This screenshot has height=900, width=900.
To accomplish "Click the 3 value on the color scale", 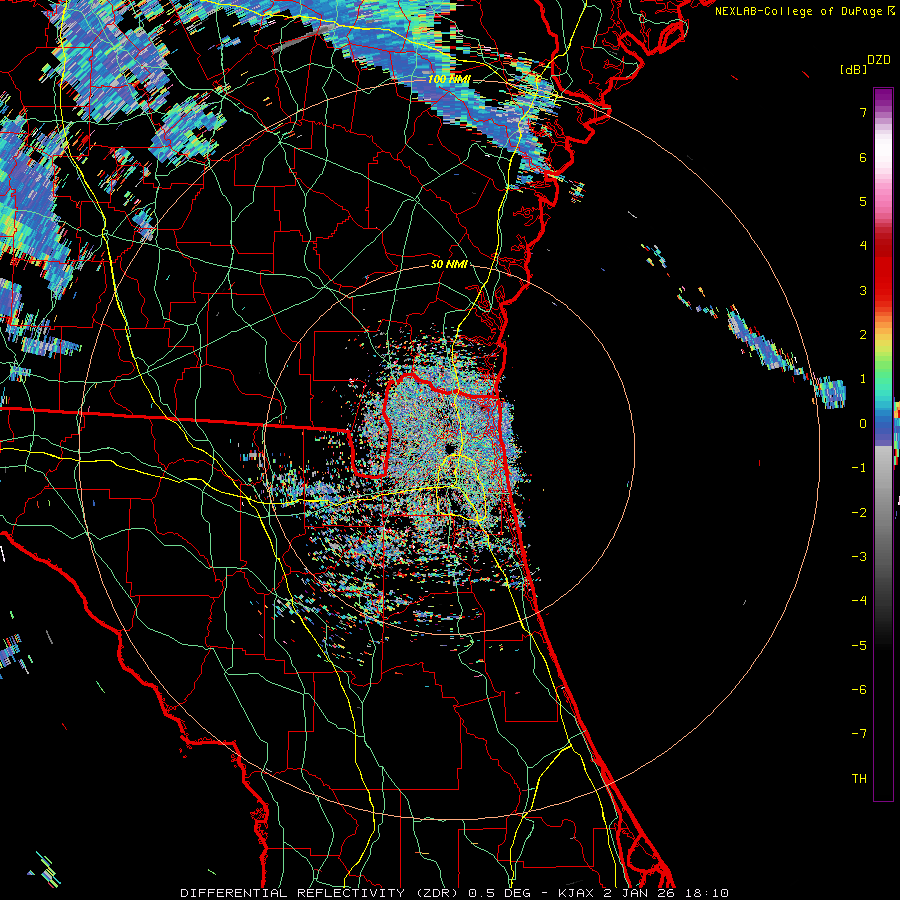I will click(863, 290).
